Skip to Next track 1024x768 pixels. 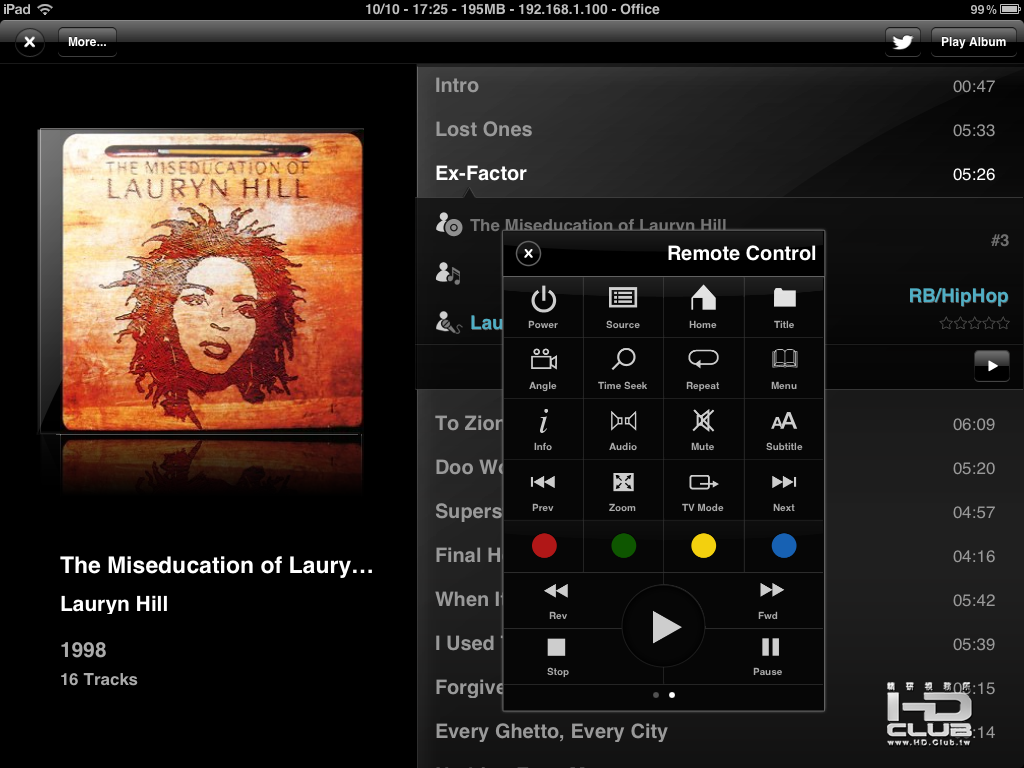tap(784, 490)
